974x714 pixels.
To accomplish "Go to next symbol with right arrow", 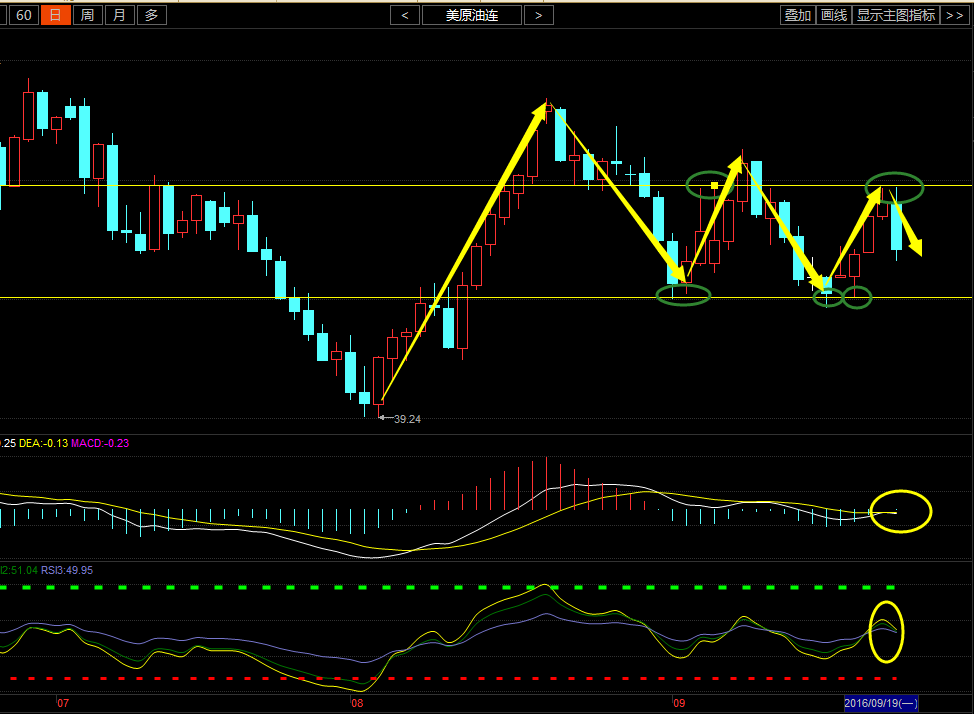I will click(538, 15).
